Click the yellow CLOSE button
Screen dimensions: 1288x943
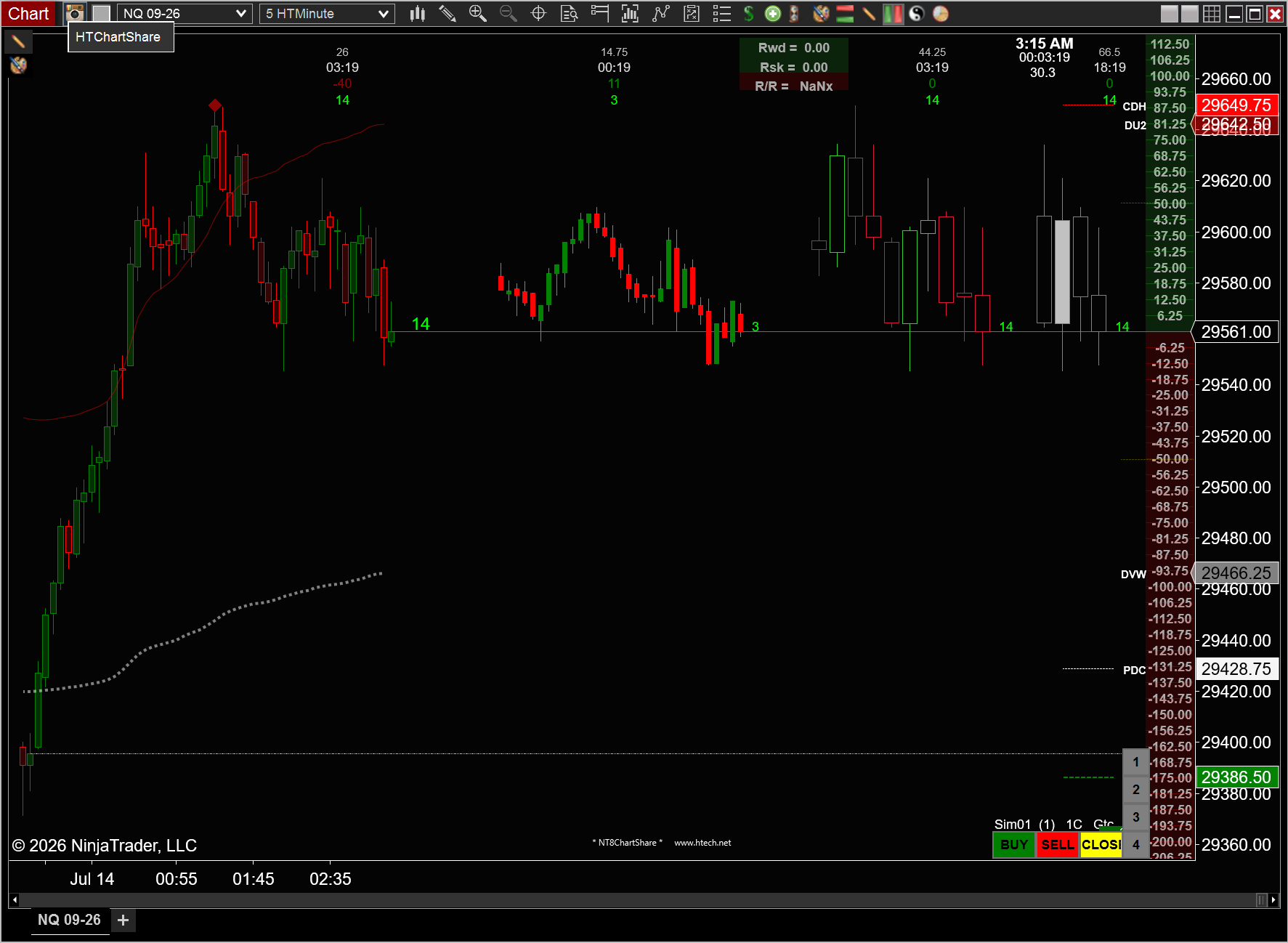coord(1101,844)
